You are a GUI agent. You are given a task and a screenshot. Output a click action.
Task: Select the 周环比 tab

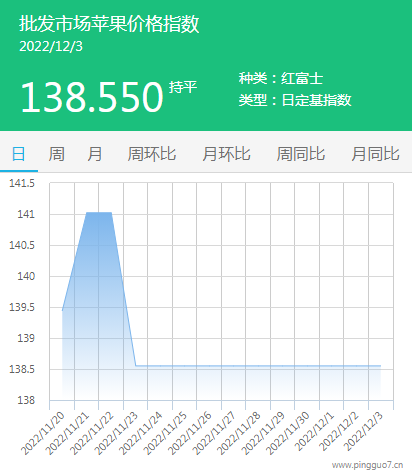(152, 154)
